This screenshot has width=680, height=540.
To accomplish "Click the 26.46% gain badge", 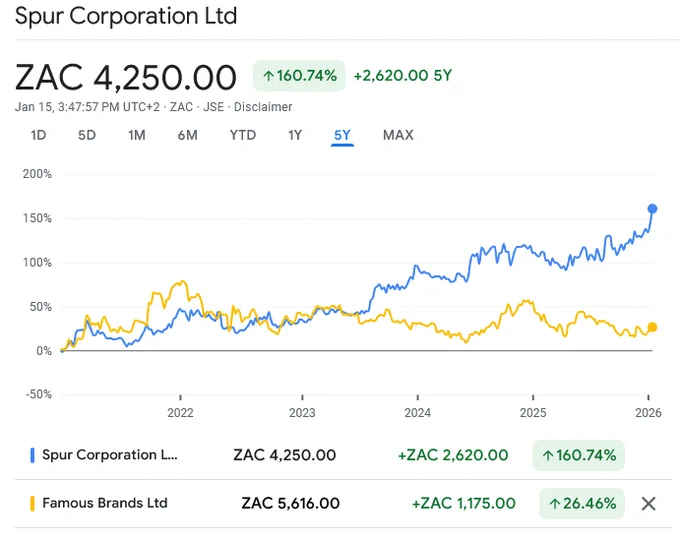I will [582, 504].
